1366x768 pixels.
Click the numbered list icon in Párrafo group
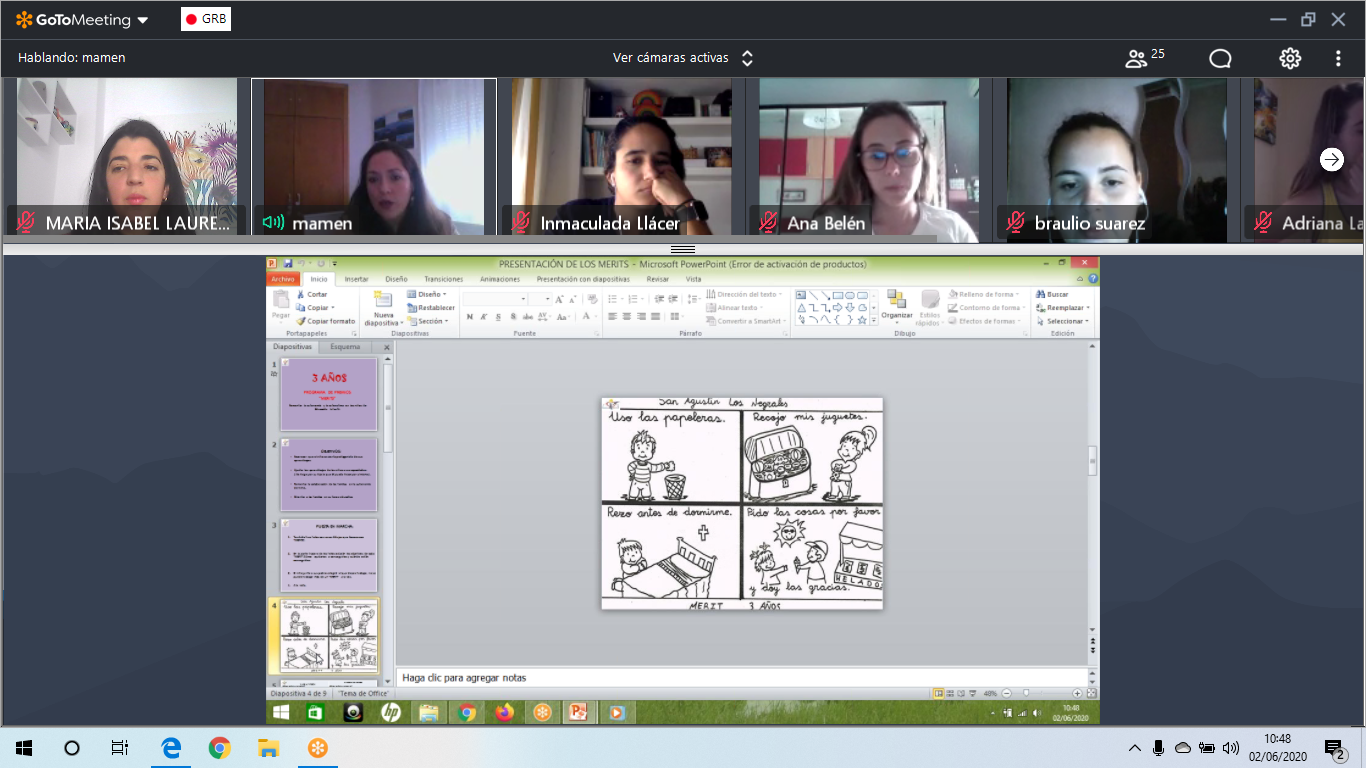click(x=632, y=299)
